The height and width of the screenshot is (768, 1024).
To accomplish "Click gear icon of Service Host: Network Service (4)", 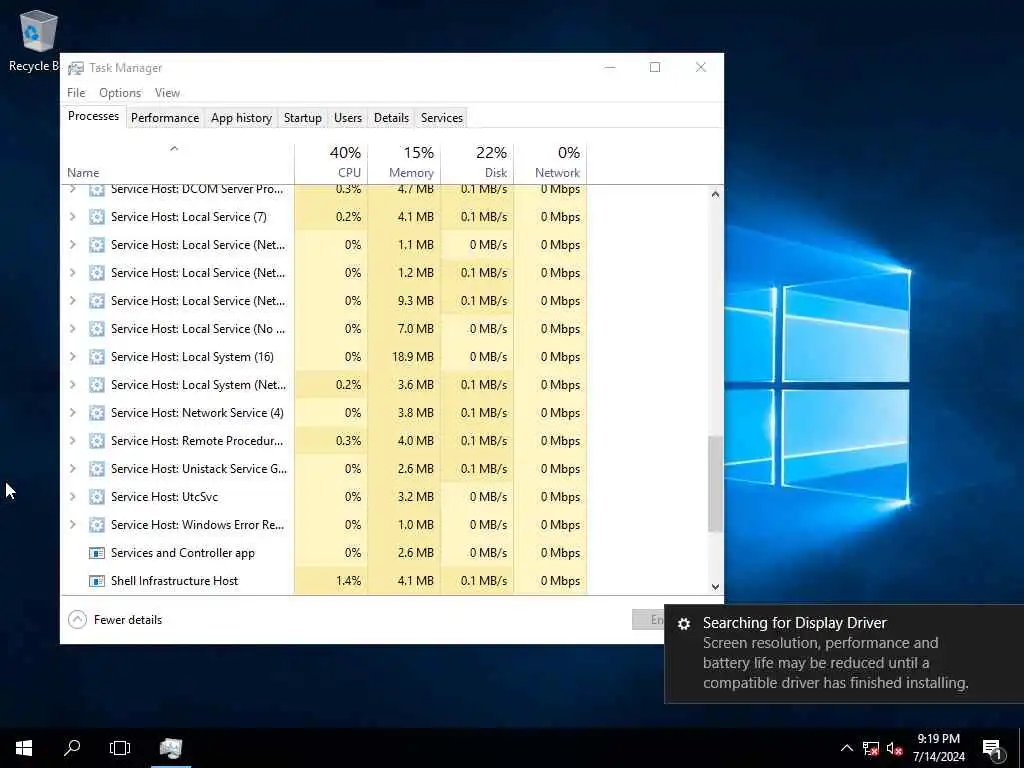I will coord(97,413).
